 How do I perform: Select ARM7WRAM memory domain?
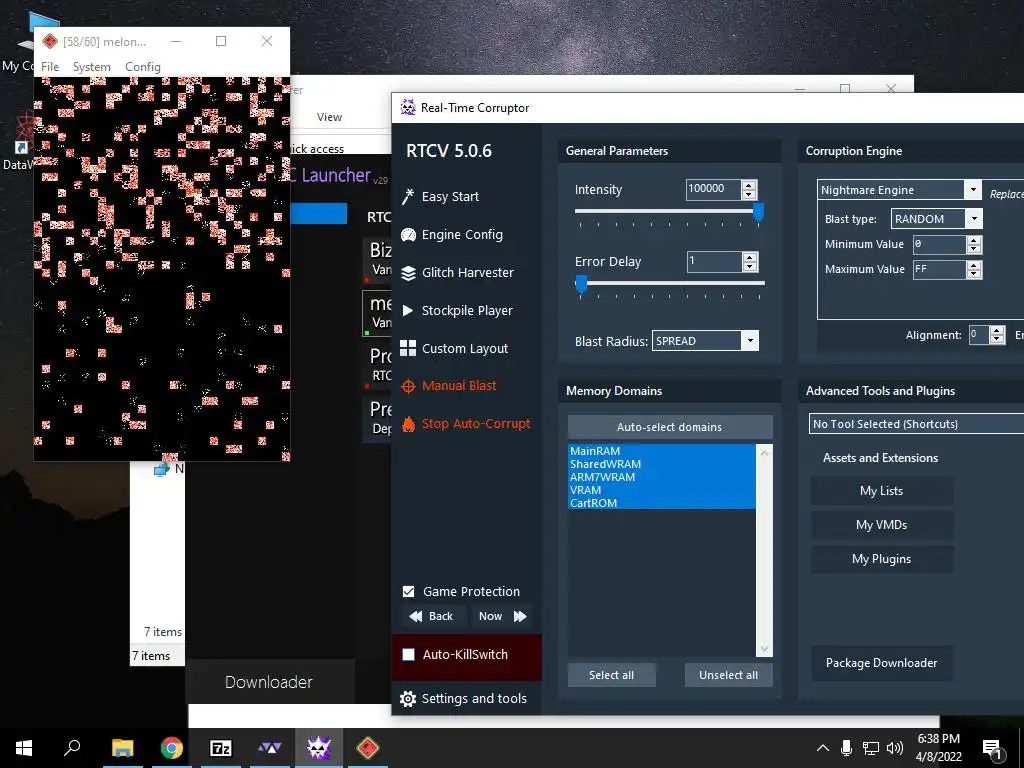pos(662,477)
